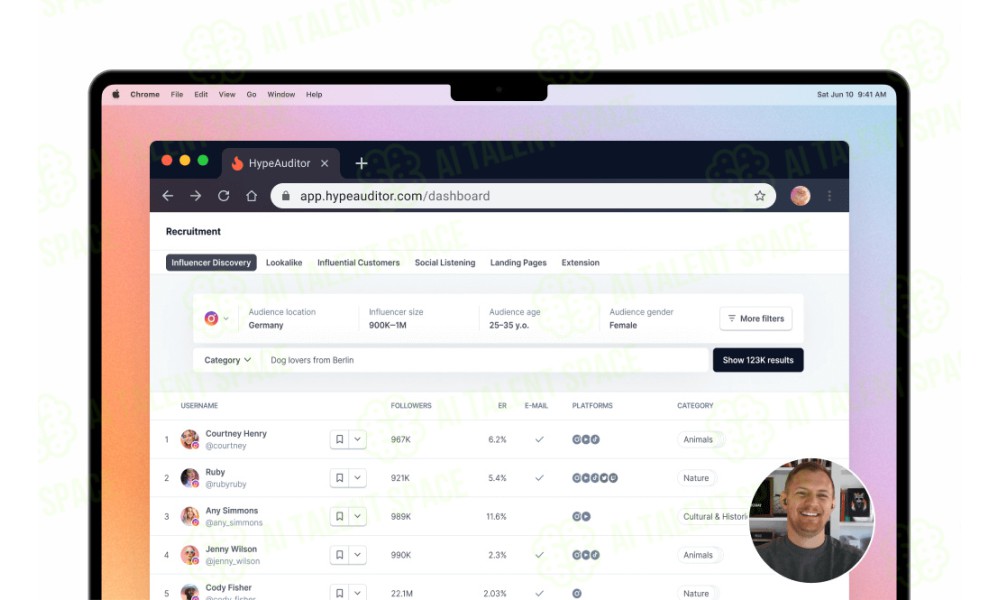Viewport: 1000px width, 600px height.
Task: Sort by the ER column header
Action: (502, 406)
